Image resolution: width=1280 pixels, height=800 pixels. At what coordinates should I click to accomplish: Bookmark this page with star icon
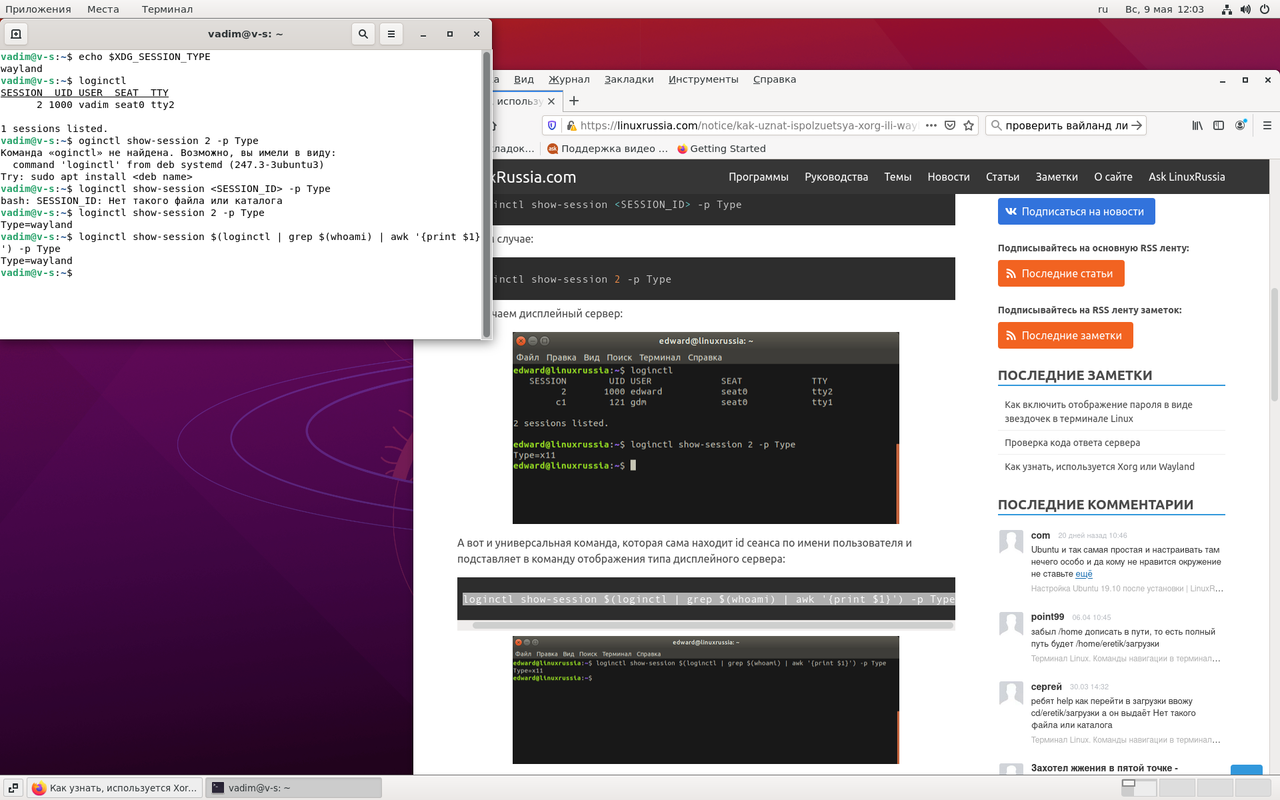(x=969, y=126)
